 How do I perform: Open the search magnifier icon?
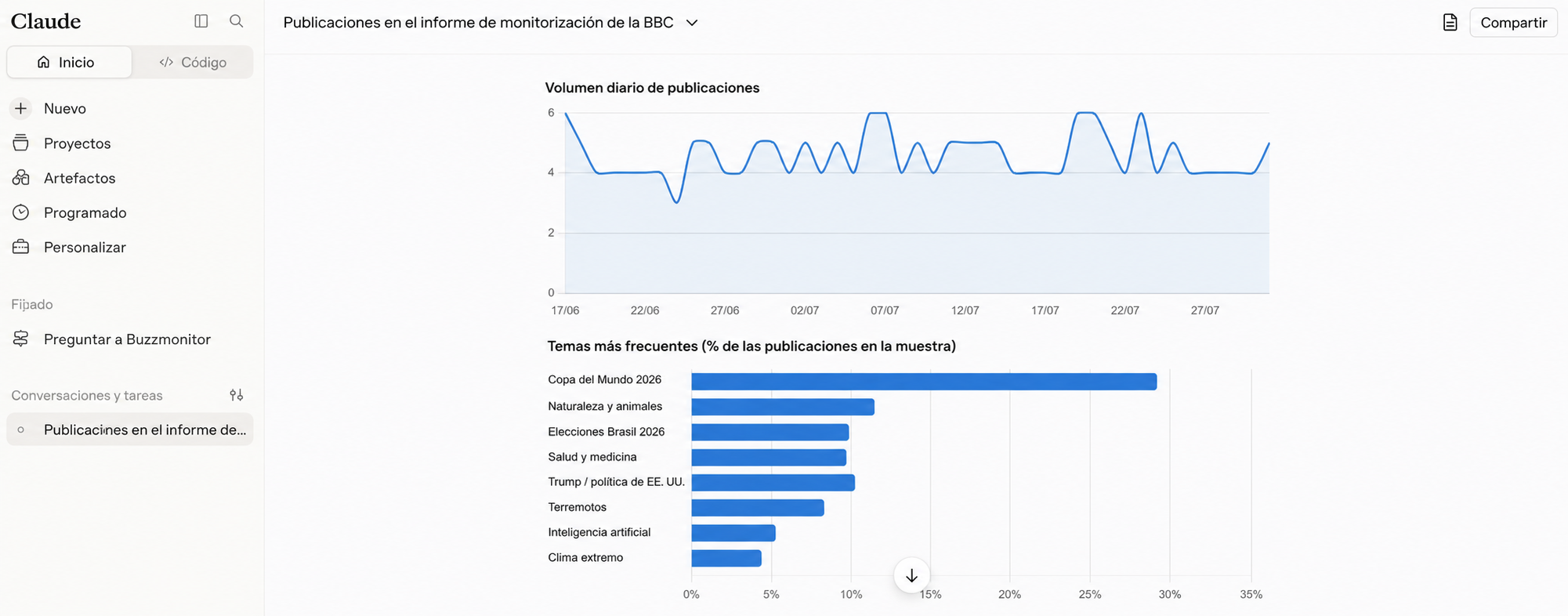236,21
